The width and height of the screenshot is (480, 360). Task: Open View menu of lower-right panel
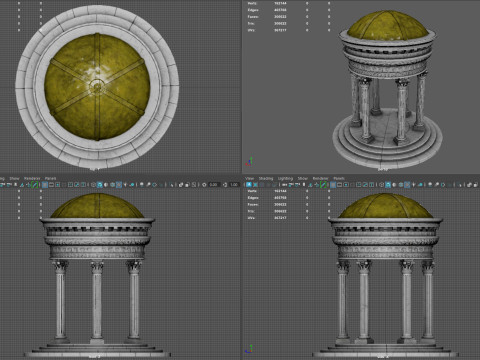pos(249,178)
